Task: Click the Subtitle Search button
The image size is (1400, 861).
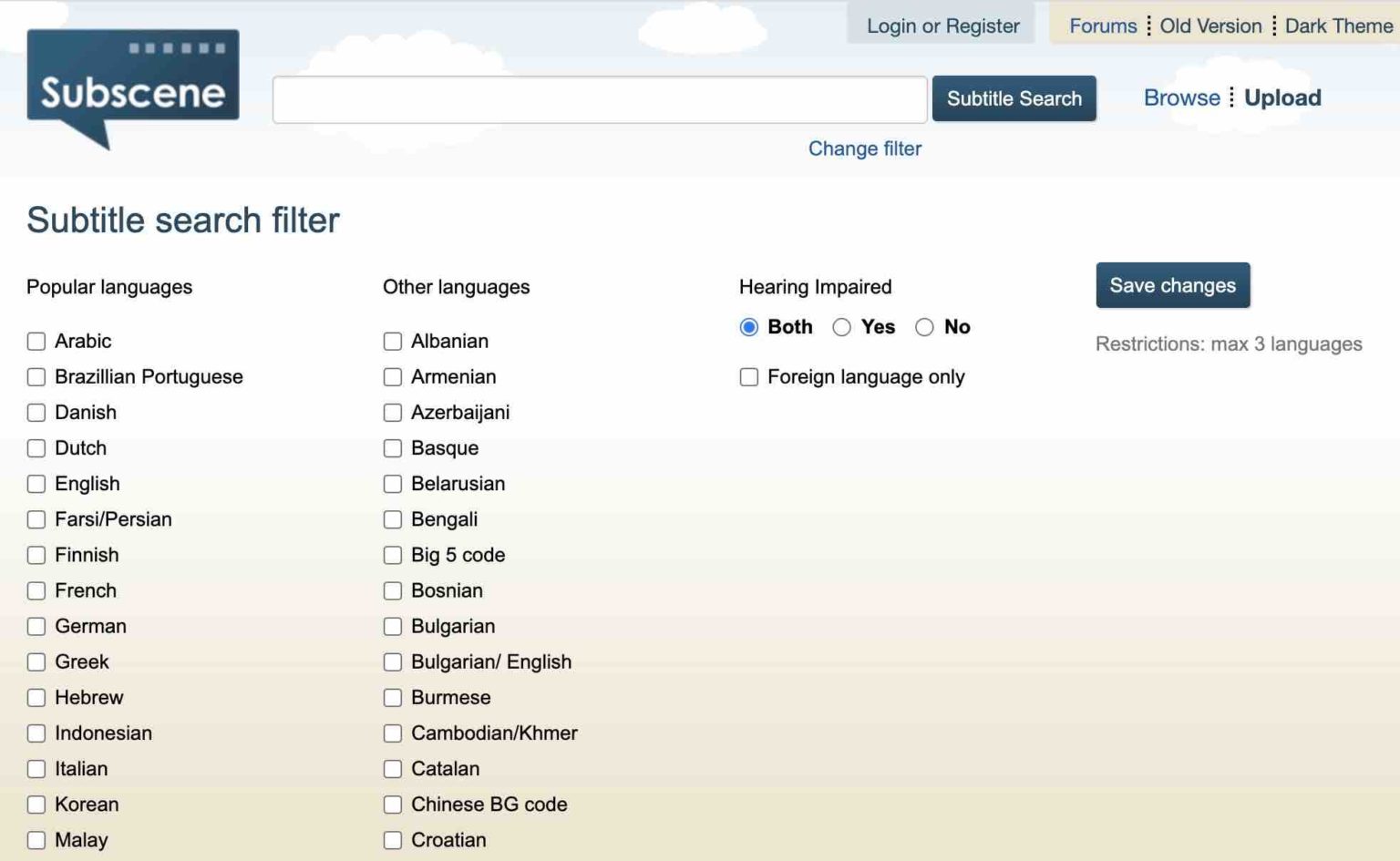Action: coord(1014,98)
